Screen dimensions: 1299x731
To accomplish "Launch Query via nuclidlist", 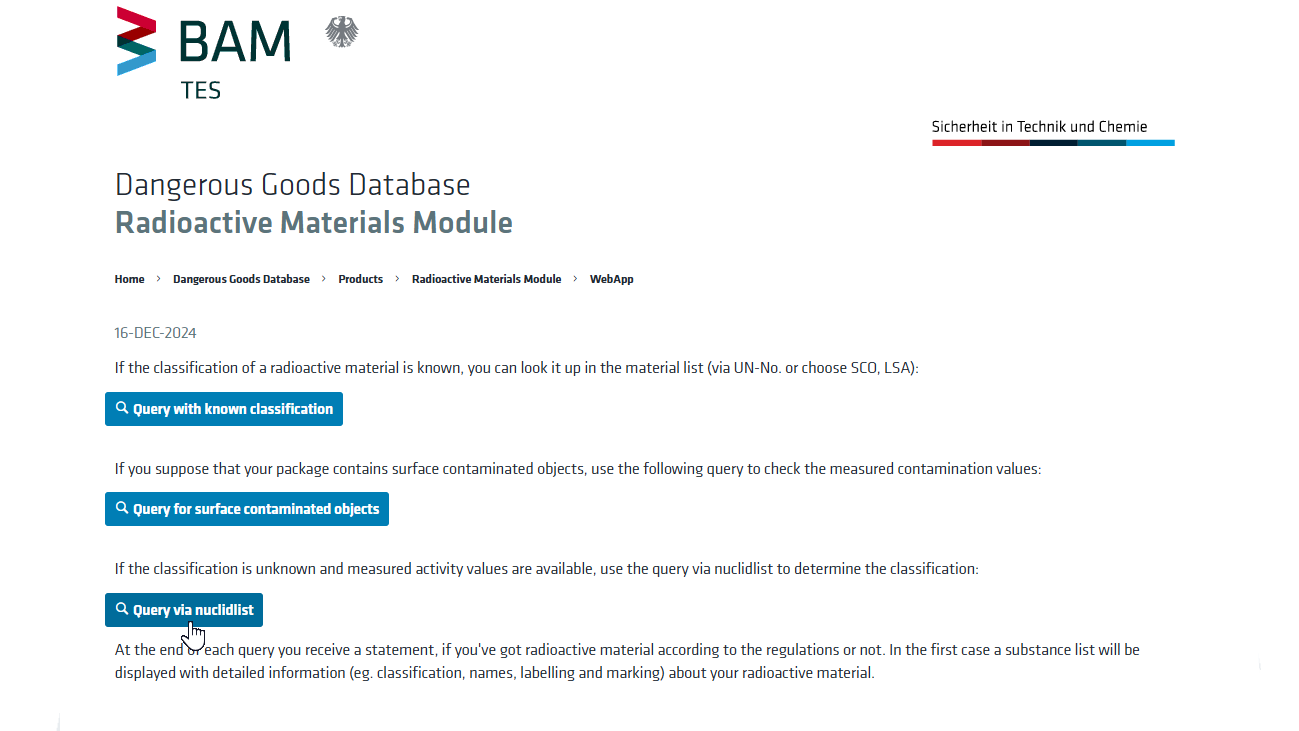I will pos(184,610).
